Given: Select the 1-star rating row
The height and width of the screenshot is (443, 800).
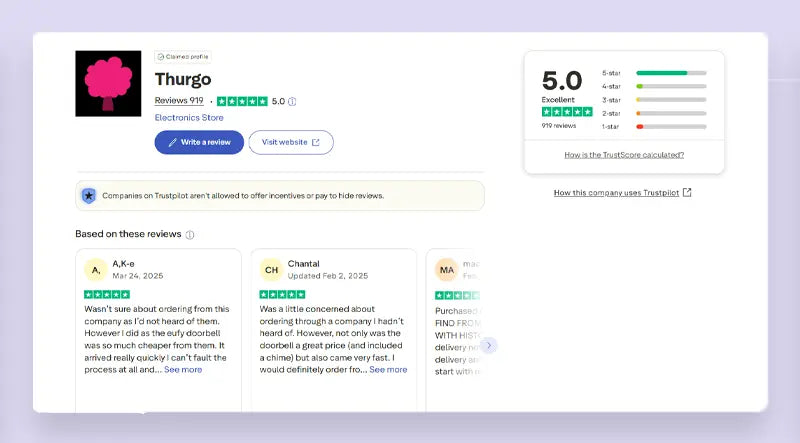Looking at the screenshot, I should (x=670, y=127).
